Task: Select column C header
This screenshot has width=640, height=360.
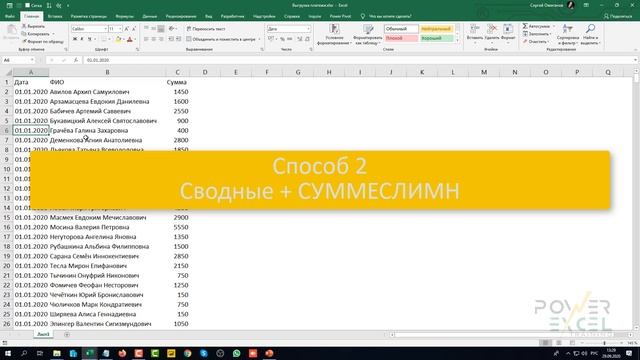Action: [177, 72]
